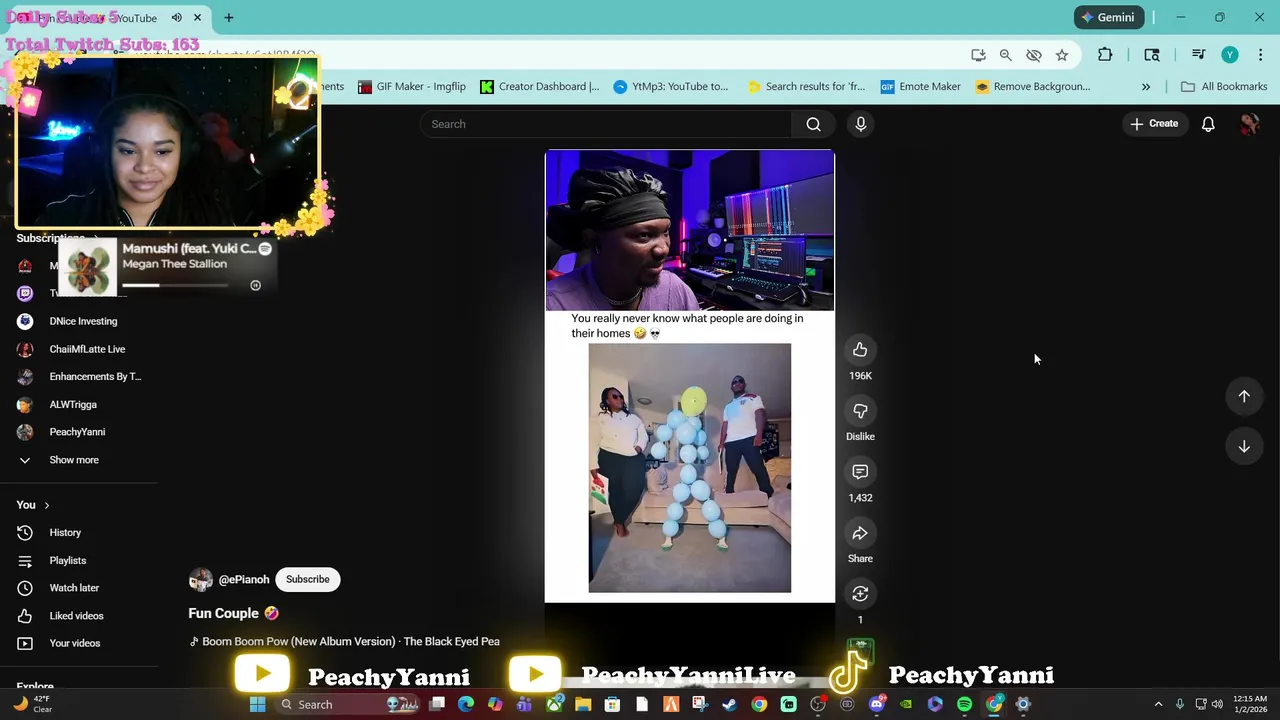The height and width of the screenshot is (720, 1280).
Task: Like the Short with the thumbs-up icon
Action: click(860, 350)
